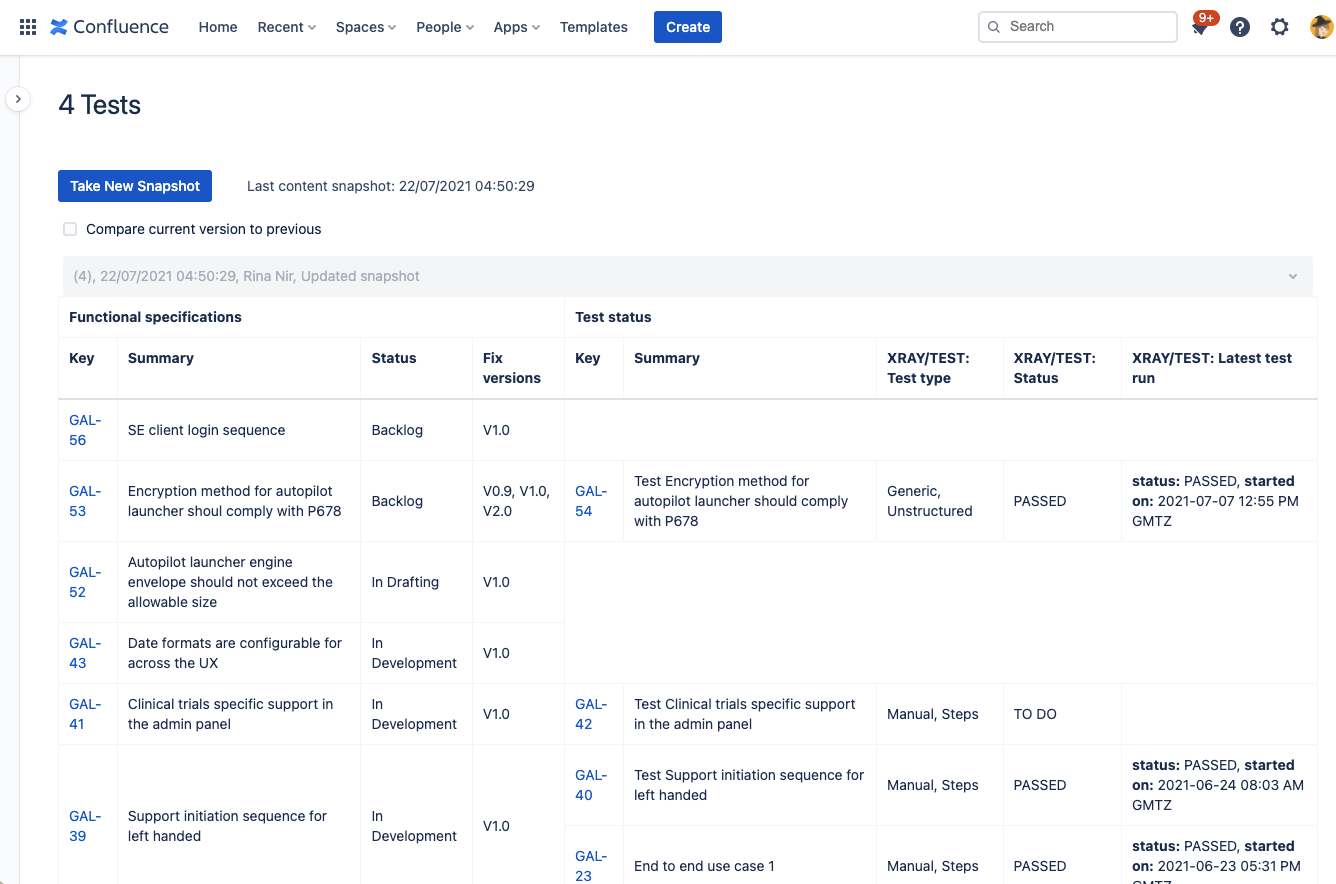Viewport: 1336px width, 884px height.
Task: Click latest test run cell dated 2021-06-24
Action: pyautogui.click(x=1218, y=785)
